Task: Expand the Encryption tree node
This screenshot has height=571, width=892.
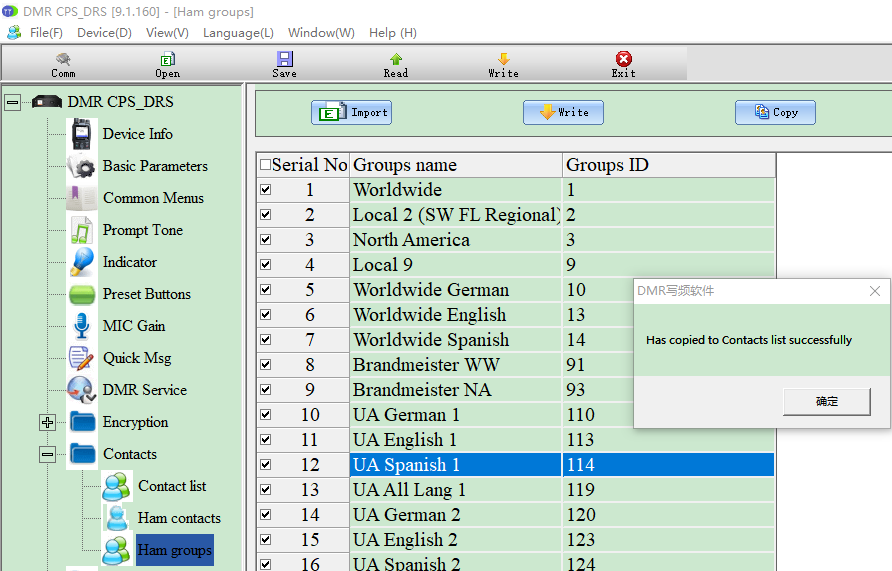Action: coord(47,422)
